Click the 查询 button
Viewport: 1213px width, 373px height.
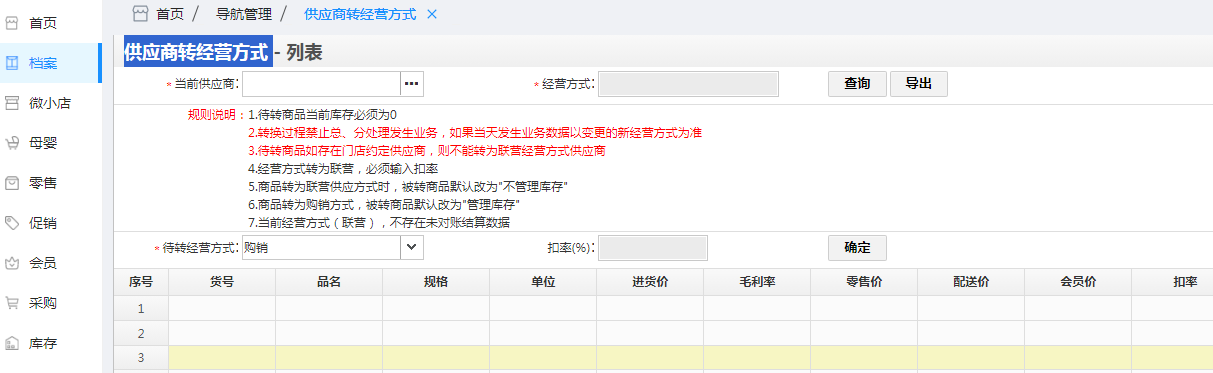pyautogui.click(x=857, y=84)
